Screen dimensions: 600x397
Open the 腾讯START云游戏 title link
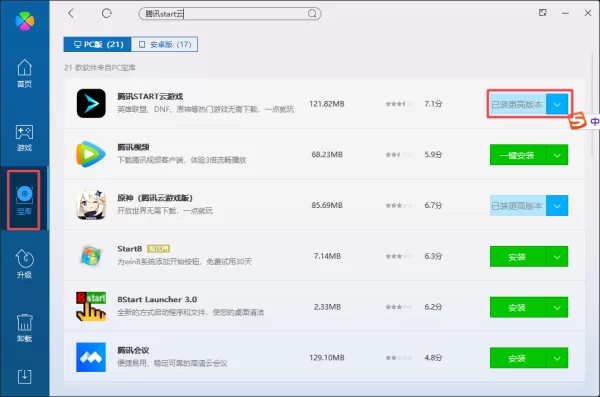(x=150, y=96)
